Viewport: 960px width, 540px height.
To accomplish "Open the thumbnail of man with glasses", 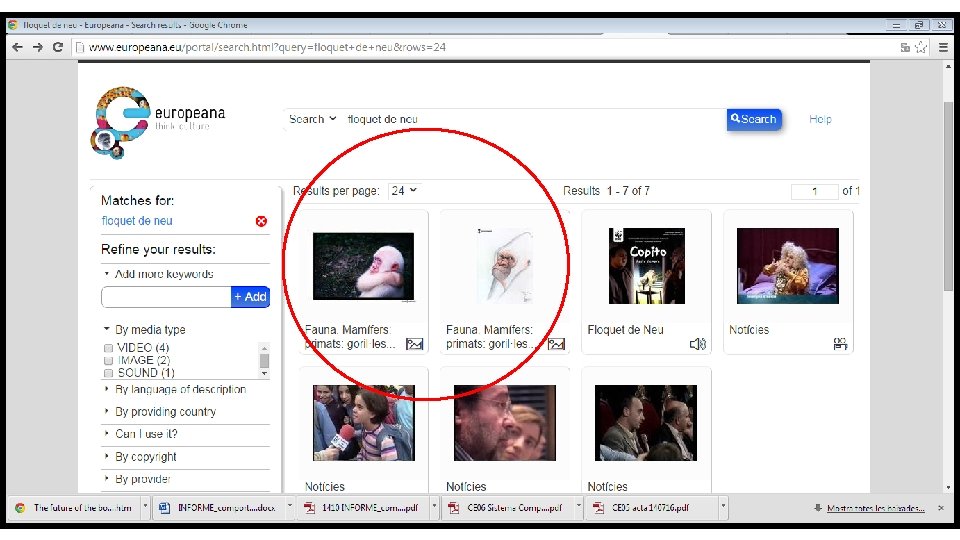I will (504, 423).
